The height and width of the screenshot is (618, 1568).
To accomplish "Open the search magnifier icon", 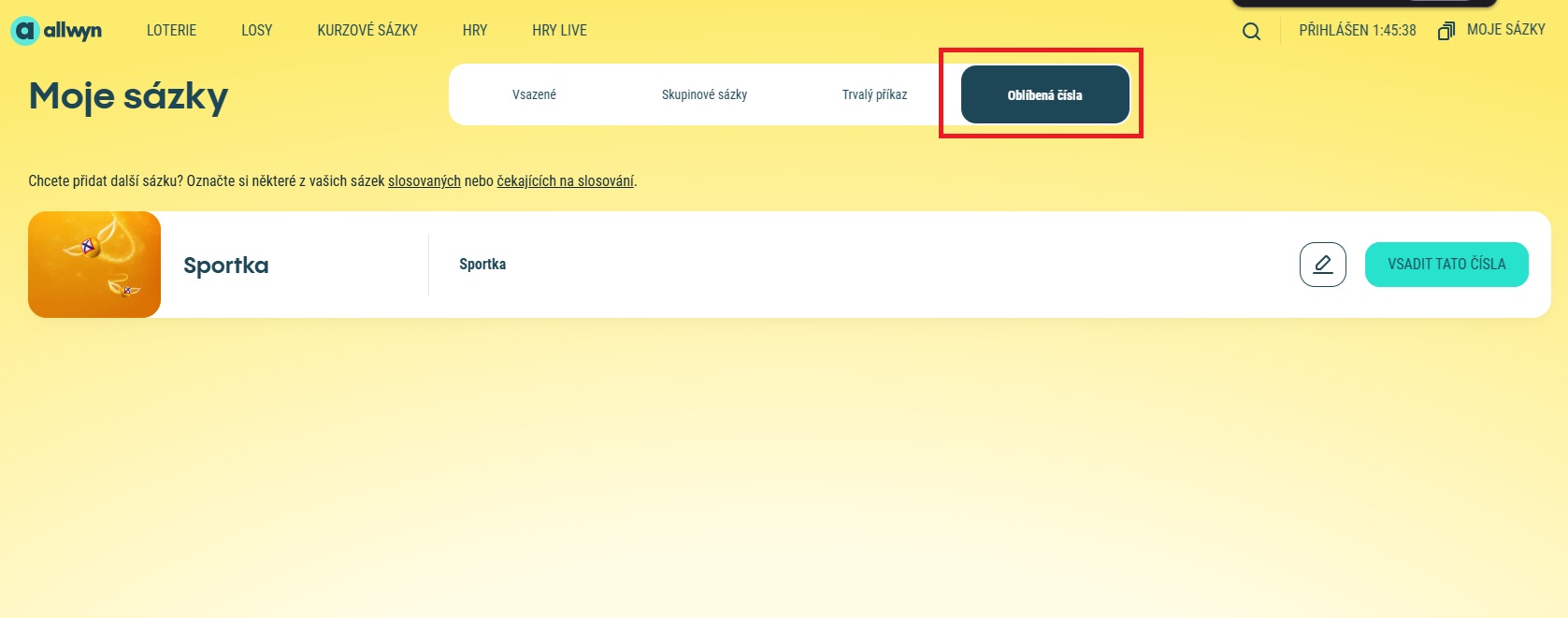I will pos(1251,32).
